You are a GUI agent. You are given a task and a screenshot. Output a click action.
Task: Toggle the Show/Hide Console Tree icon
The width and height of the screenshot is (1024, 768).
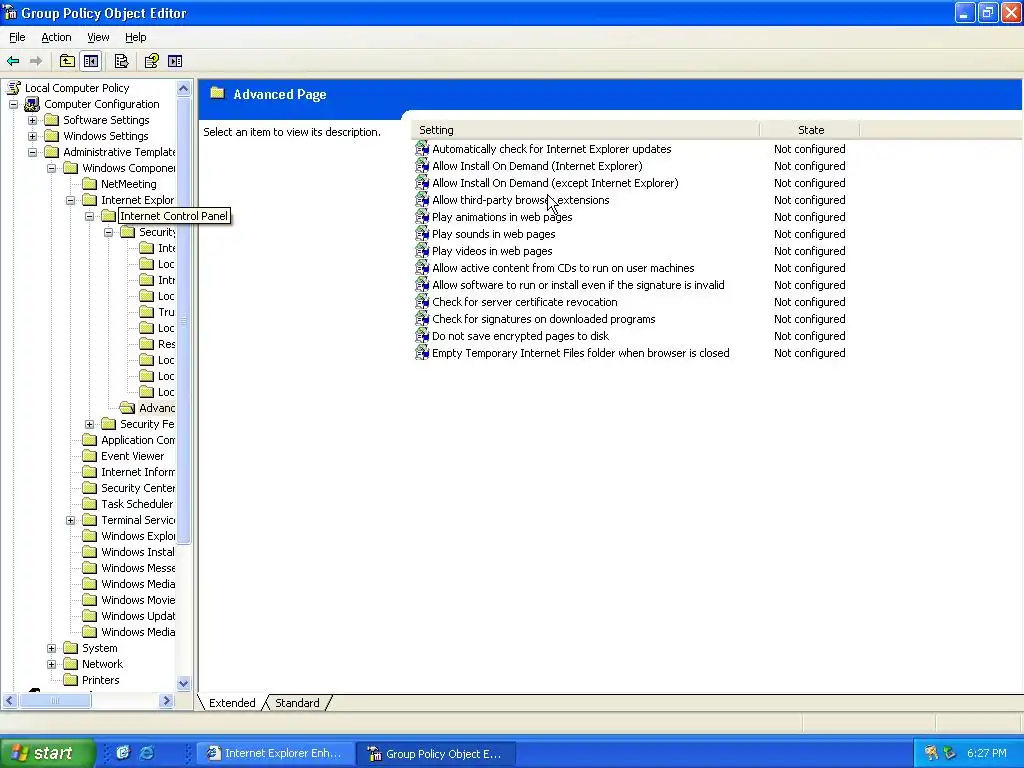(91, 61)
